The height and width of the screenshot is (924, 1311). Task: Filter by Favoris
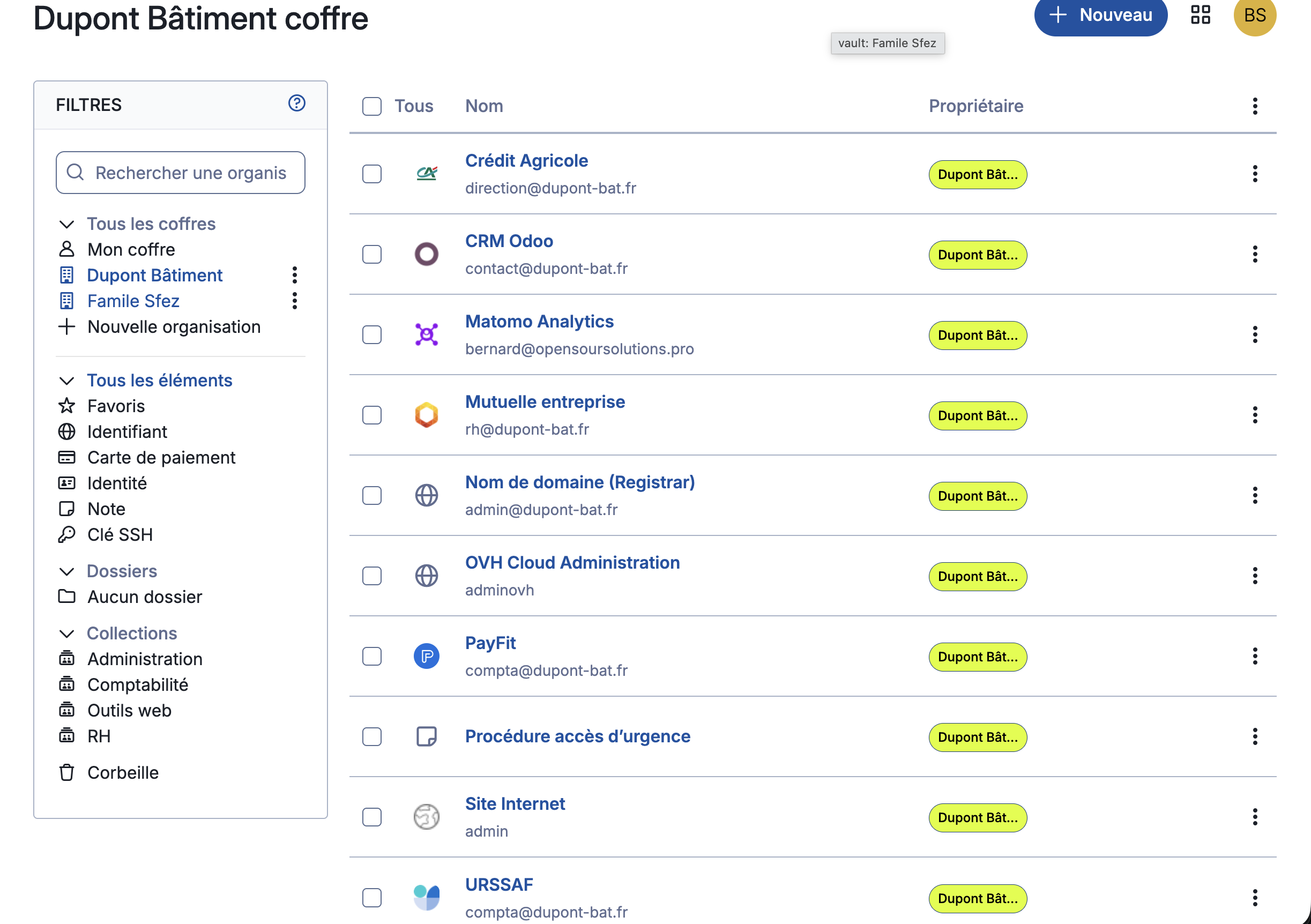116,406
